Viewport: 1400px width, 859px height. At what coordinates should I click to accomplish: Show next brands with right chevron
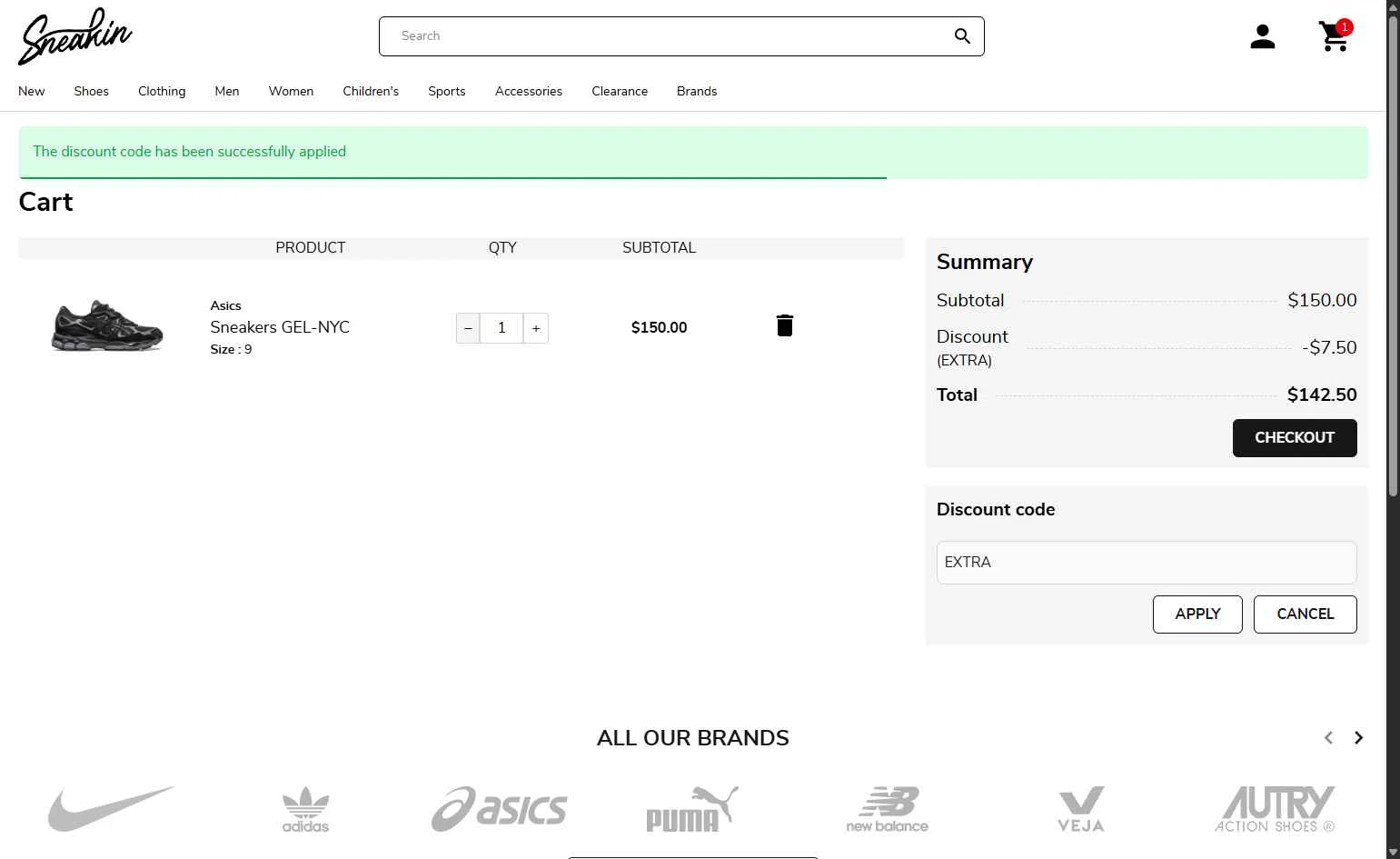pyautogui.click(x=1358, y=738)
